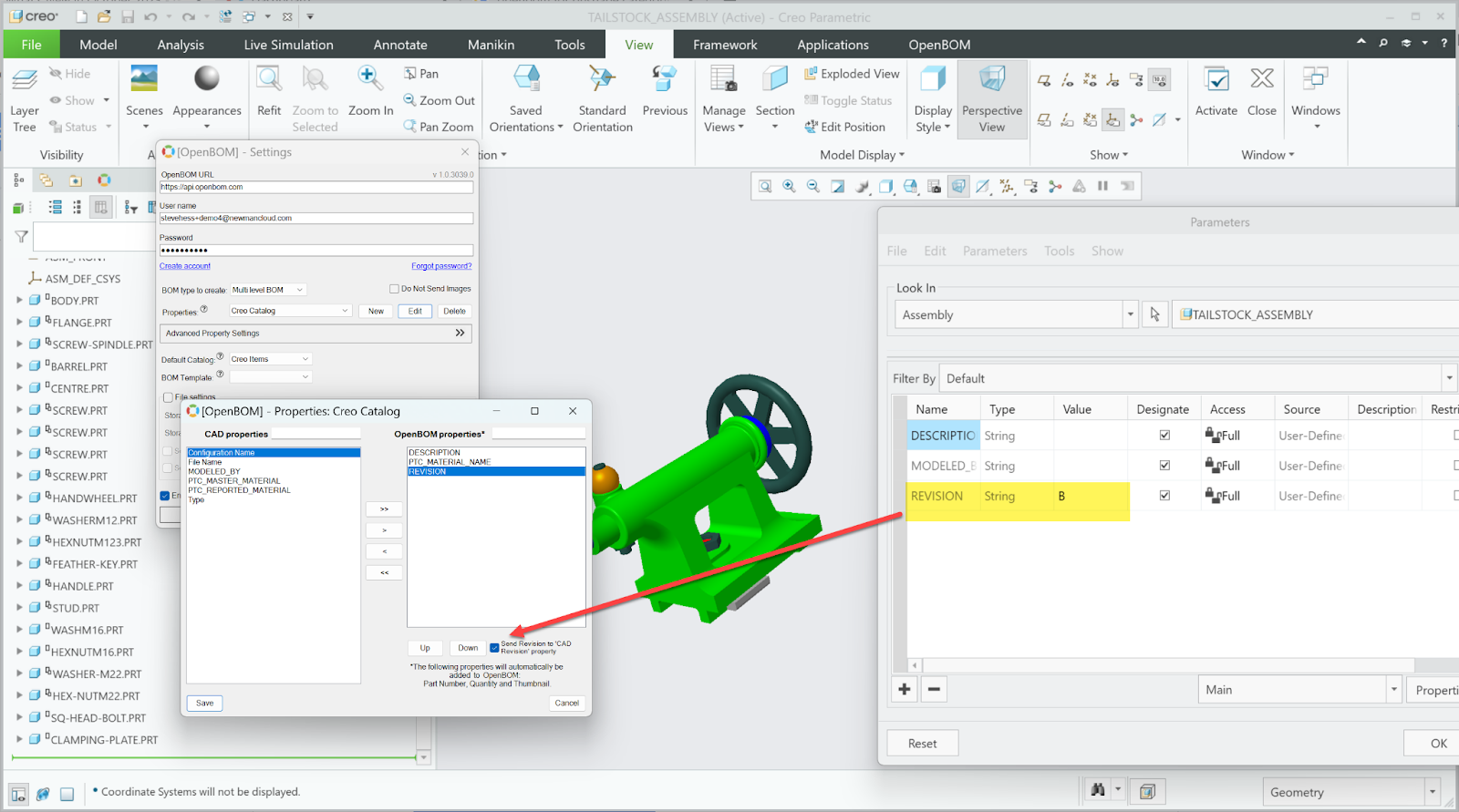Switch to the OpenBOM ribbon tab

939,45
